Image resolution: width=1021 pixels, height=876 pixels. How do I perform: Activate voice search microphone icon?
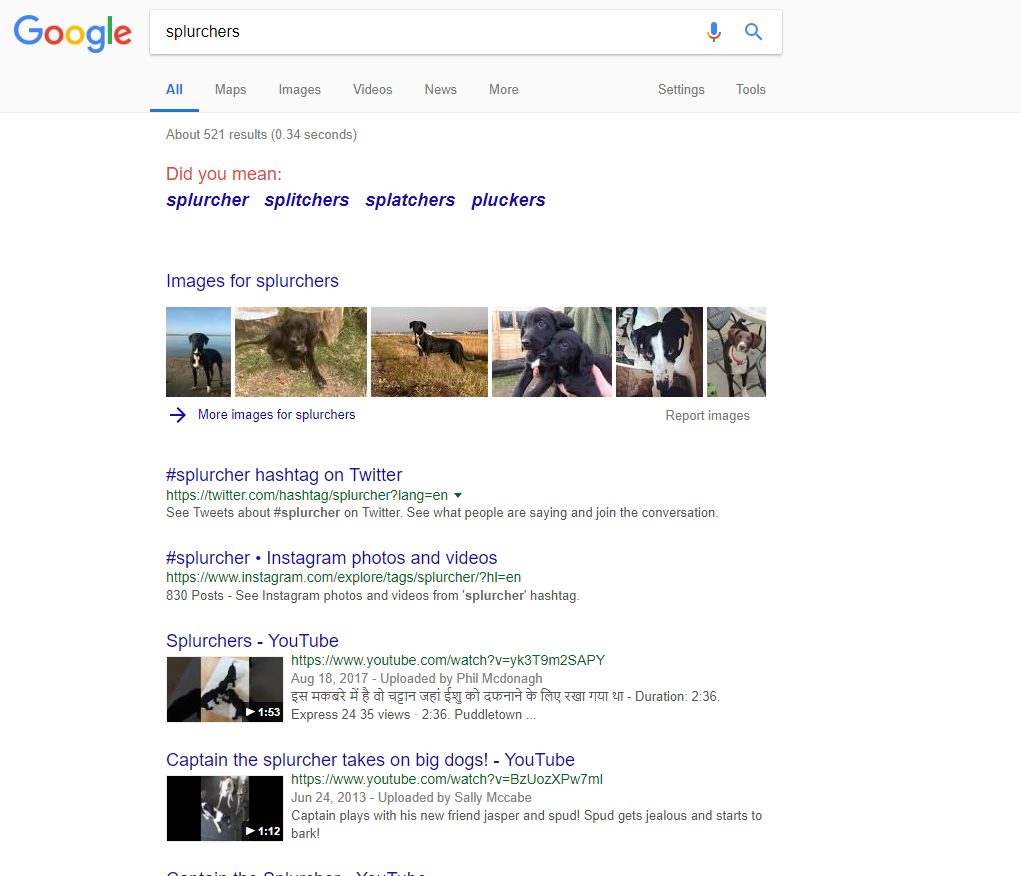click(x=714, y=31)
